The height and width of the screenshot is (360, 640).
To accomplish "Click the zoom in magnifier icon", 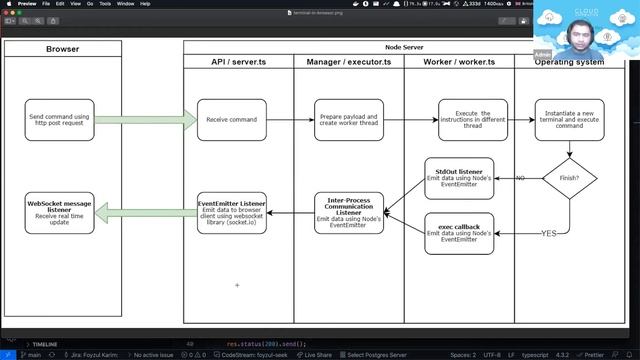I will pos(38,21).
